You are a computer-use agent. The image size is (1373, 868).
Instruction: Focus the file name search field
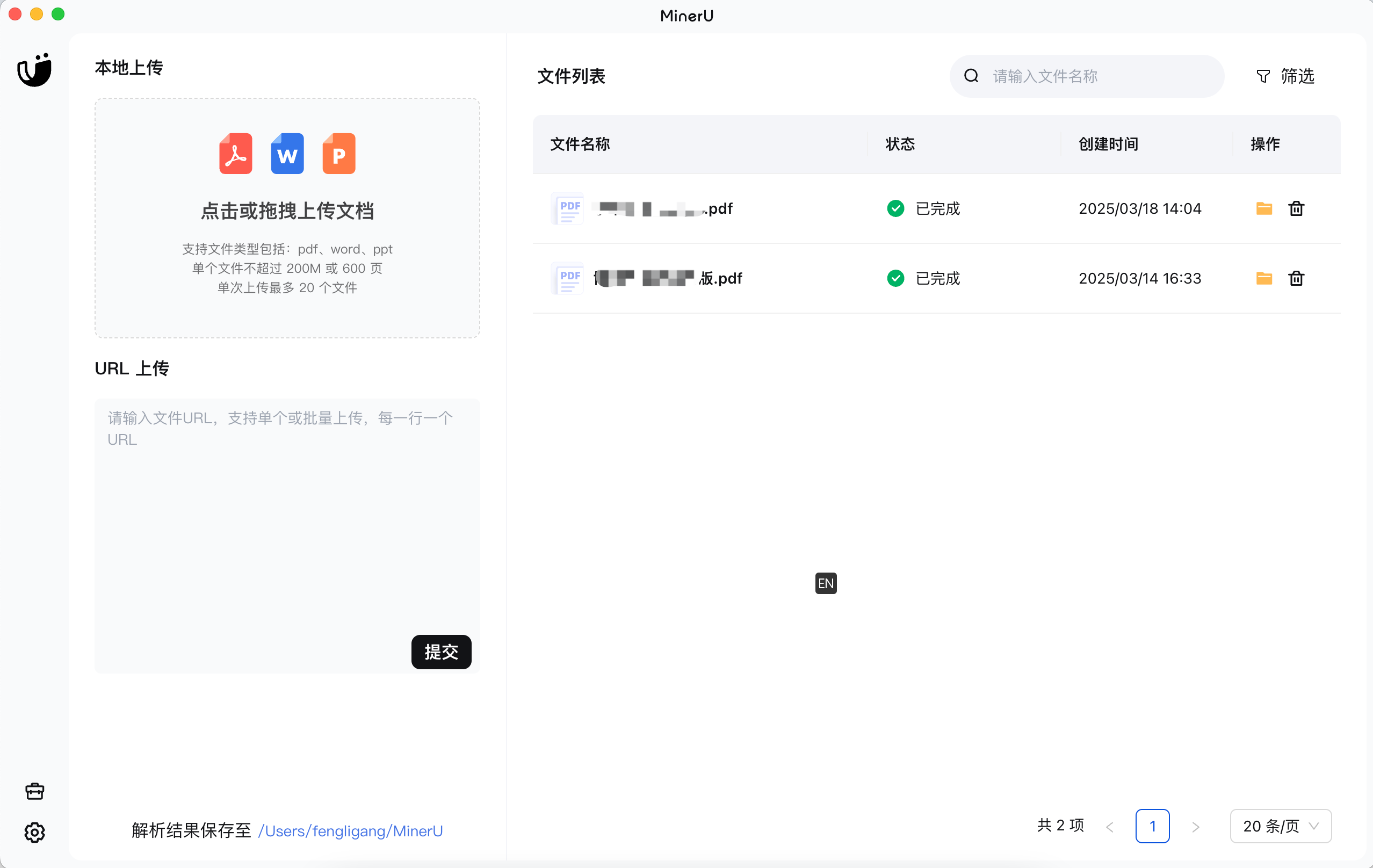[x=1095, y=76]
